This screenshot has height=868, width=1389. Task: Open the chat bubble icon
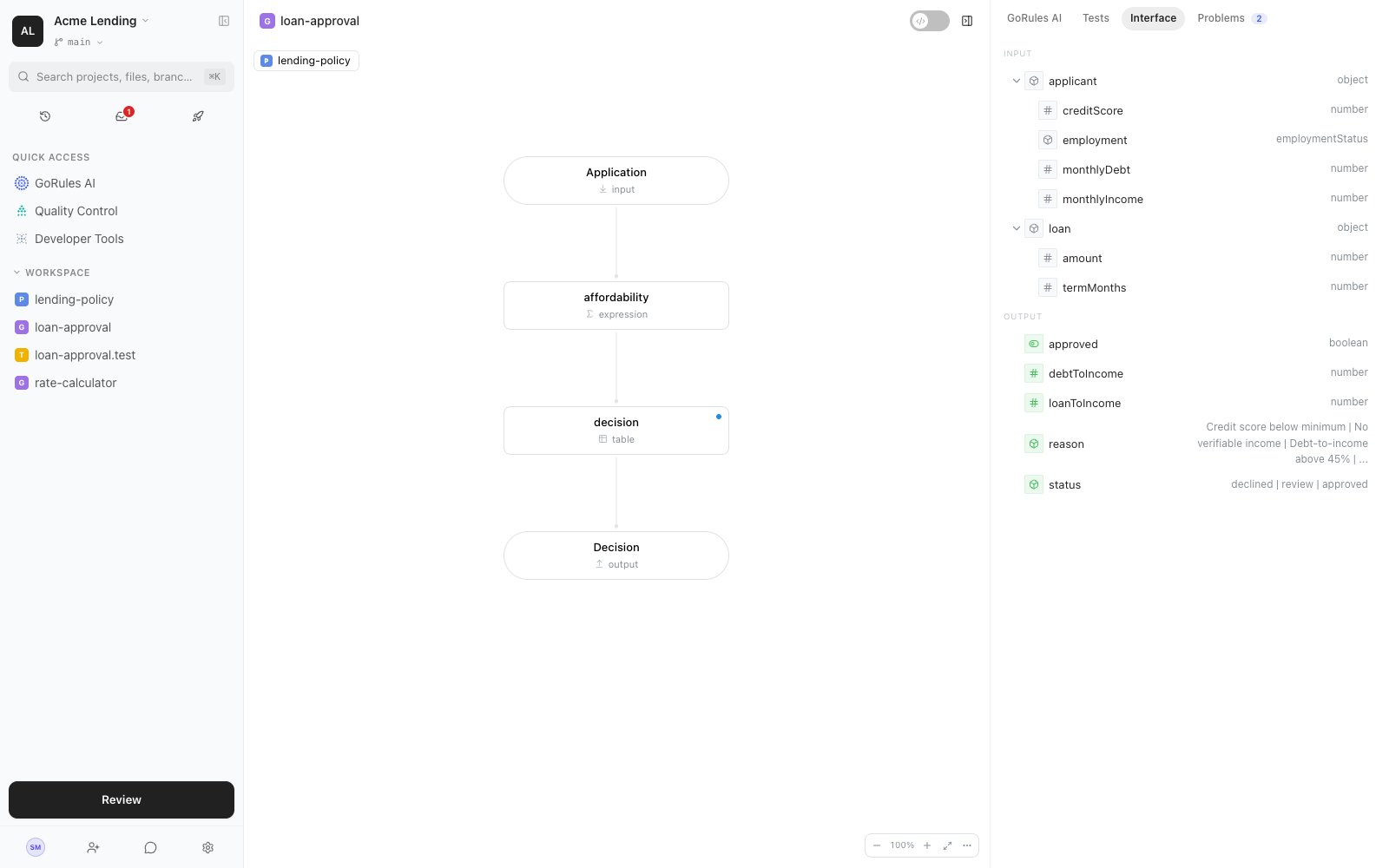pos(150,847)
